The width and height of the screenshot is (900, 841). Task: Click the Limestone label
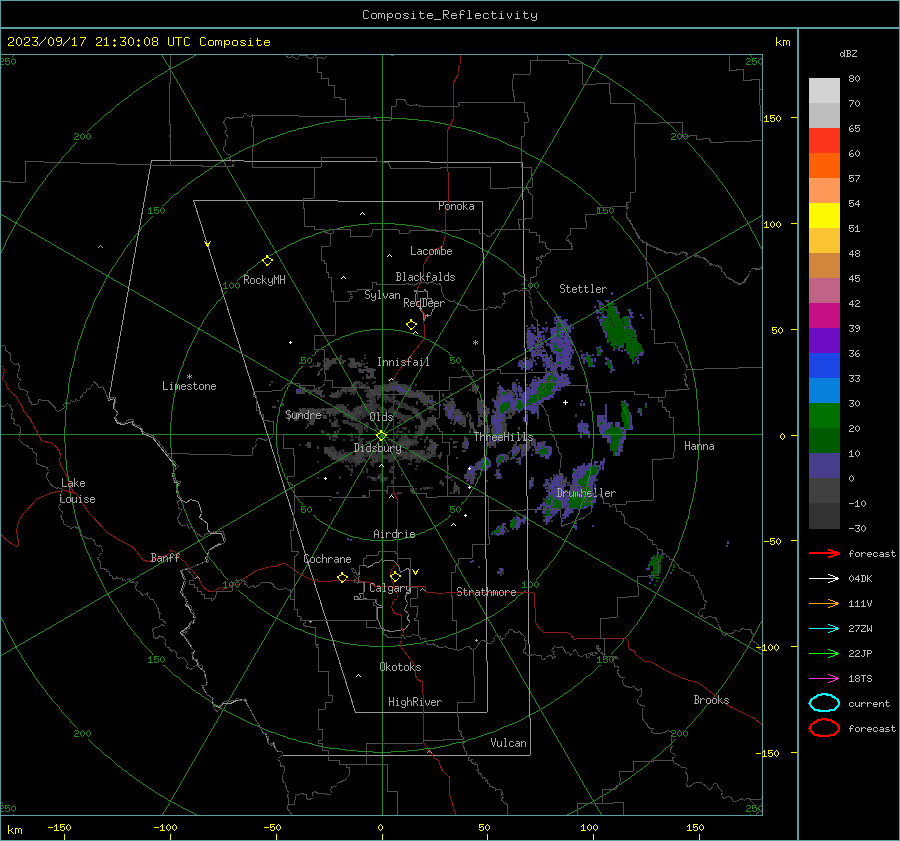(x=189, y=386)
